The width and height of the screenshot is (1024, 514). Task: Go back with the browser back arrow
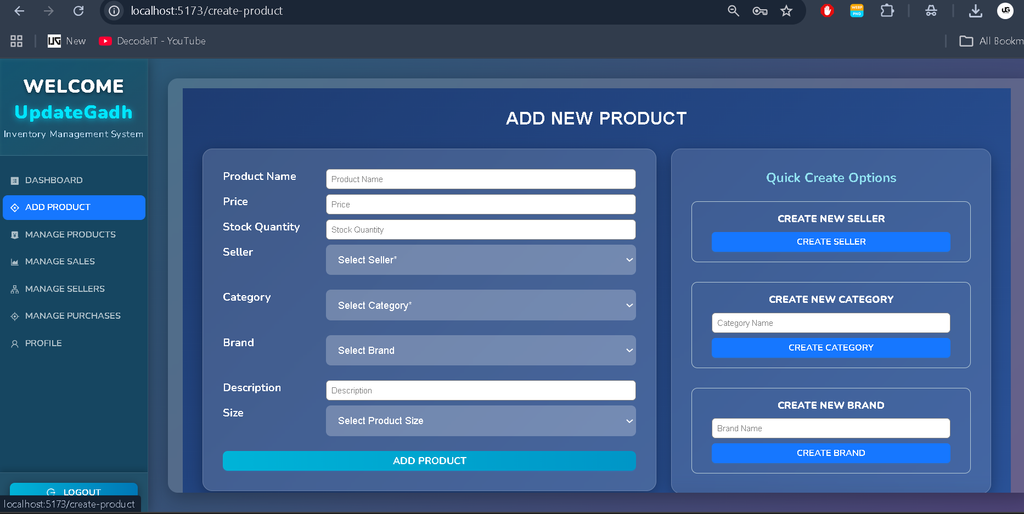20,11
